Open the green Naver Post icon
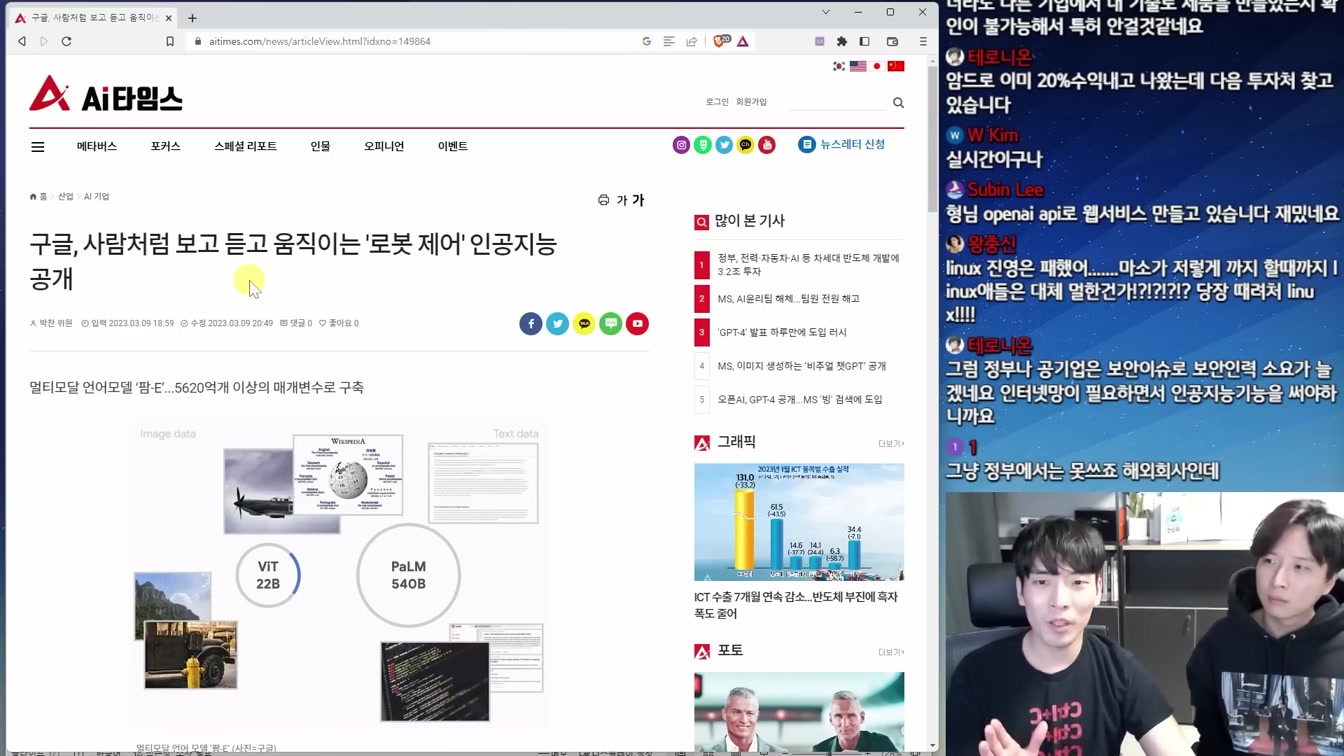Screen dimensions: 1344x756 (703, 145)
